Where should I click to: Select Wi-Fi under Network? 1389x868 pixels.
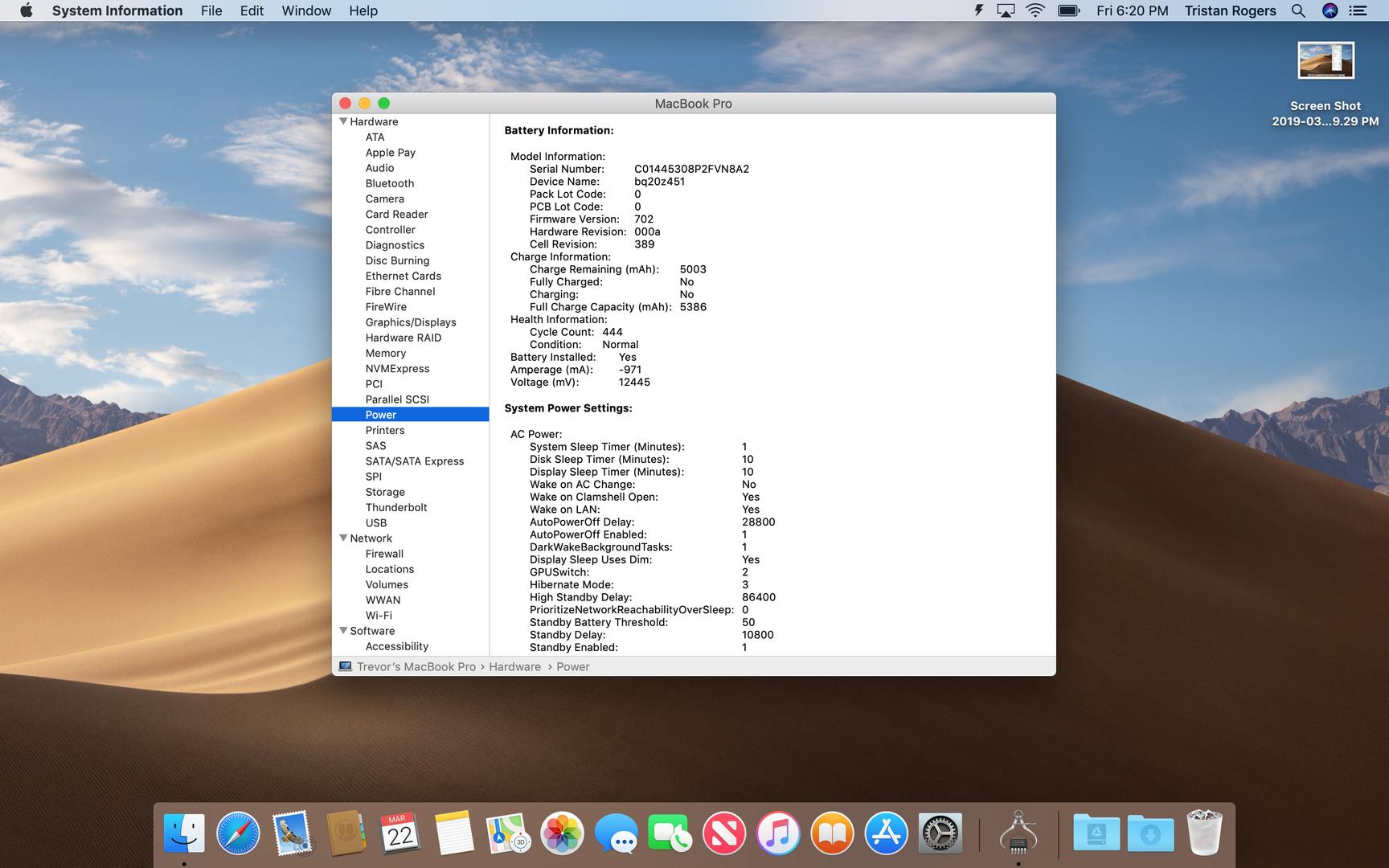(379, 615)
